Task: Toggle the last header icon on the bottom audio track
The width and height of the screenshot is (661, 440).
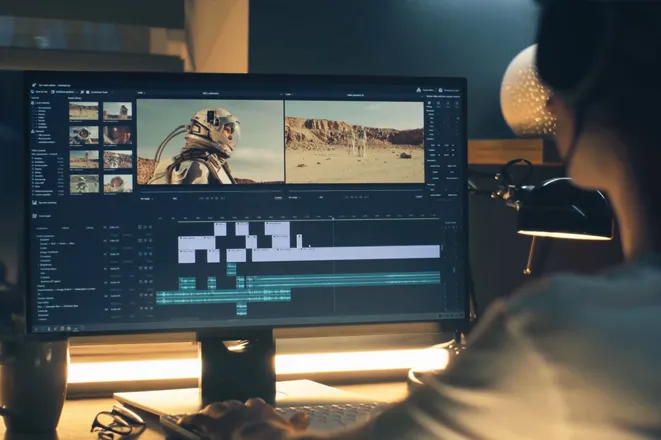Action: coord(151,308)
